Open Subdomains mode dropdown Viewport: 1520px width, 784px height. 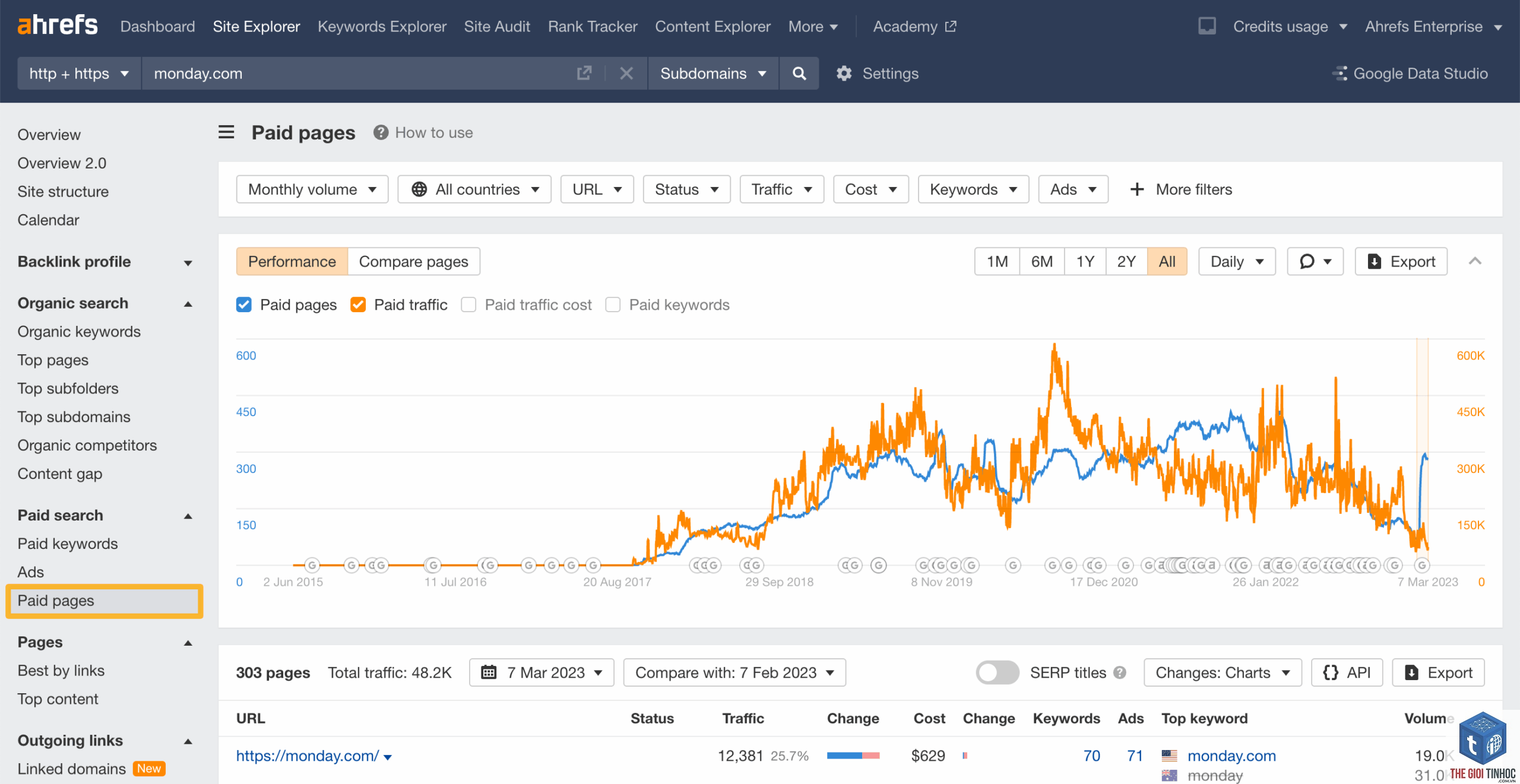point(713,73)
